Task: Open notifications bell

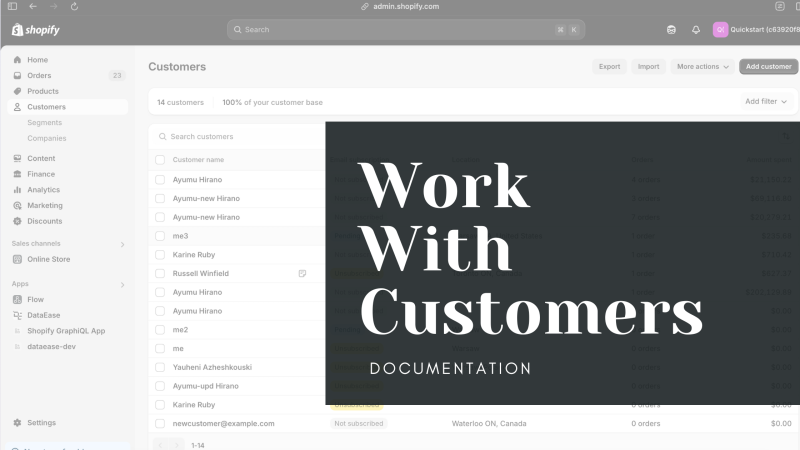Action: click(696, 30)
